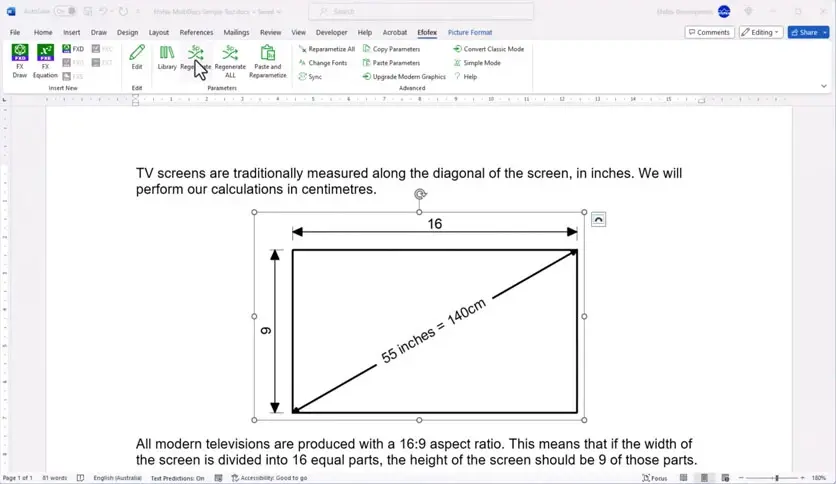Click Regenerate ALL

tap(230, 61)
